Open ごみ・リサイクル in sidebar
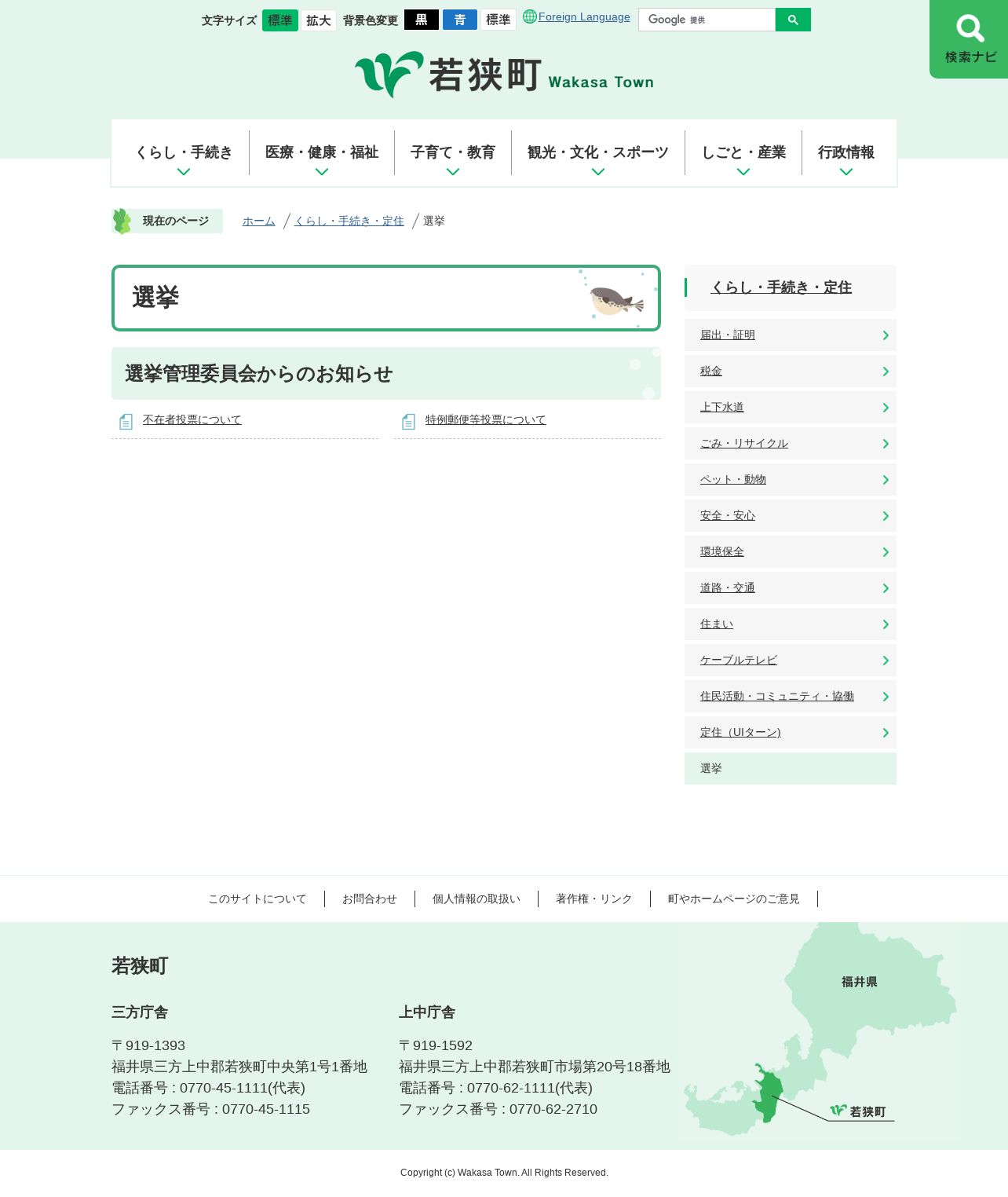The width and height of the screenshot is (1008, 1197). click(791, 444)
